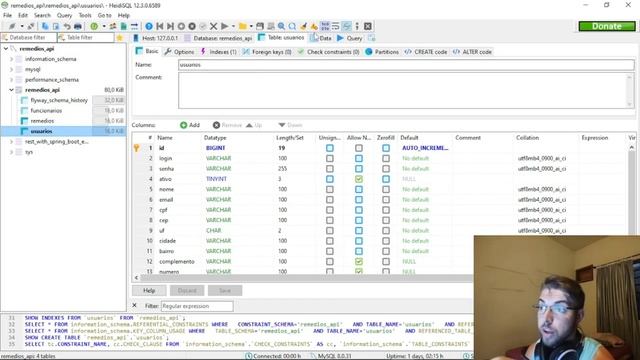Click the Donate button
The image size is (640, 360).
pyautogui.click(x=607, y=26)
